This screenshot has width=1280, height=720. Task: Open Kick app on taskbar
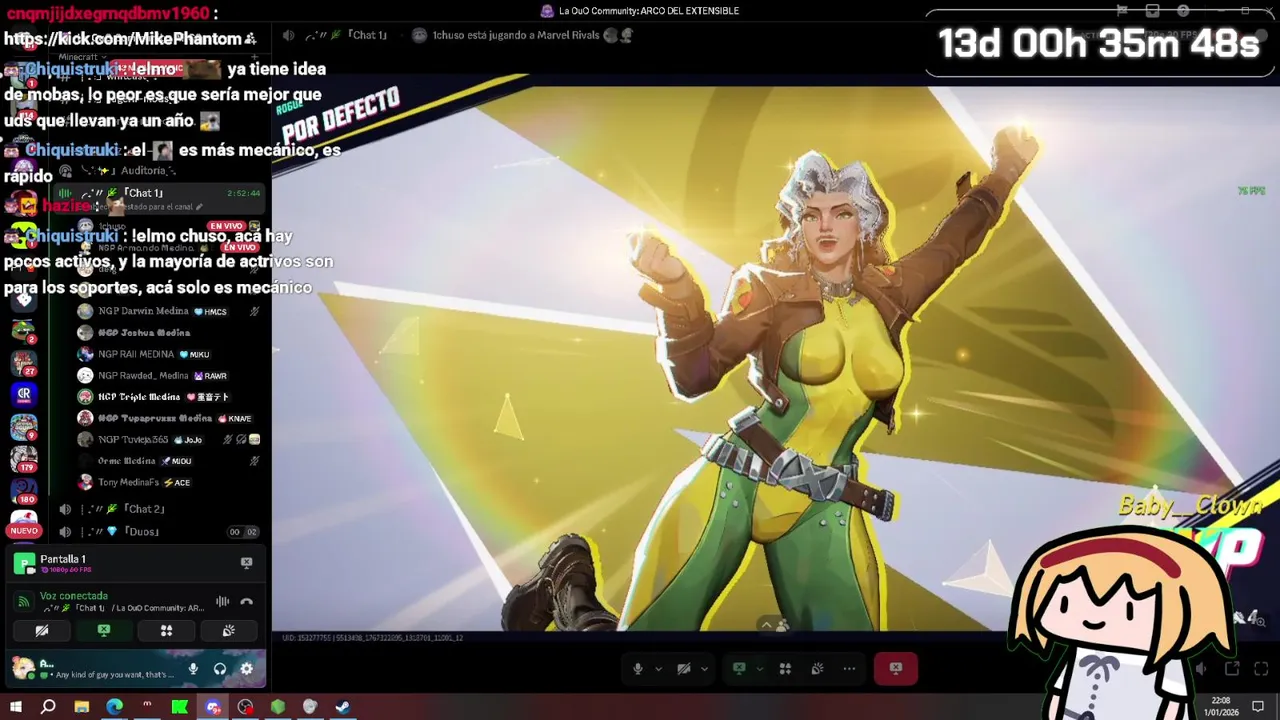[180, 707]
